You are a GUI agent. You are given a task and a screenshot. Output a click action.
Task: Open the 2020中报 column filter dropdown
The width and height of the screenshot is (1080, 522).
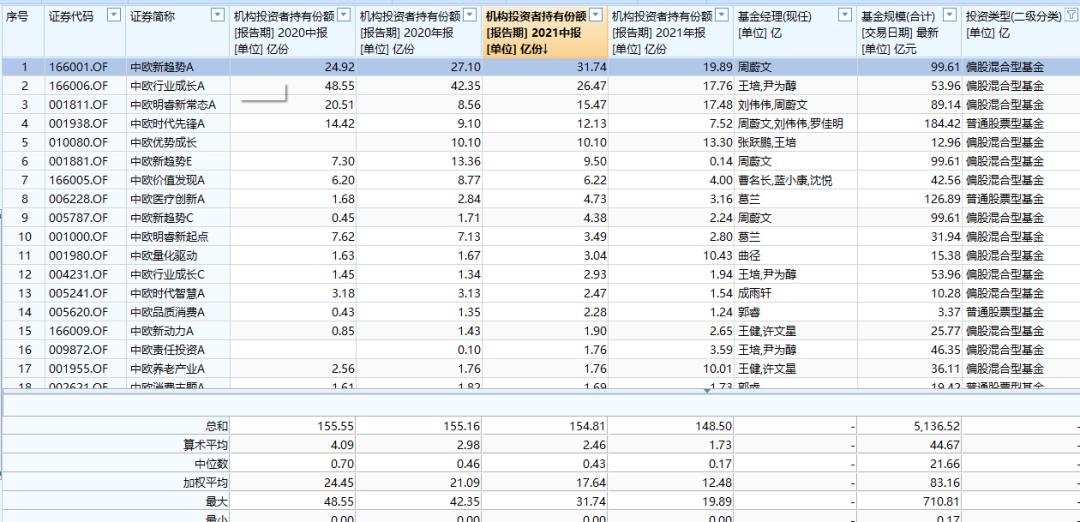tap(345, 15)
